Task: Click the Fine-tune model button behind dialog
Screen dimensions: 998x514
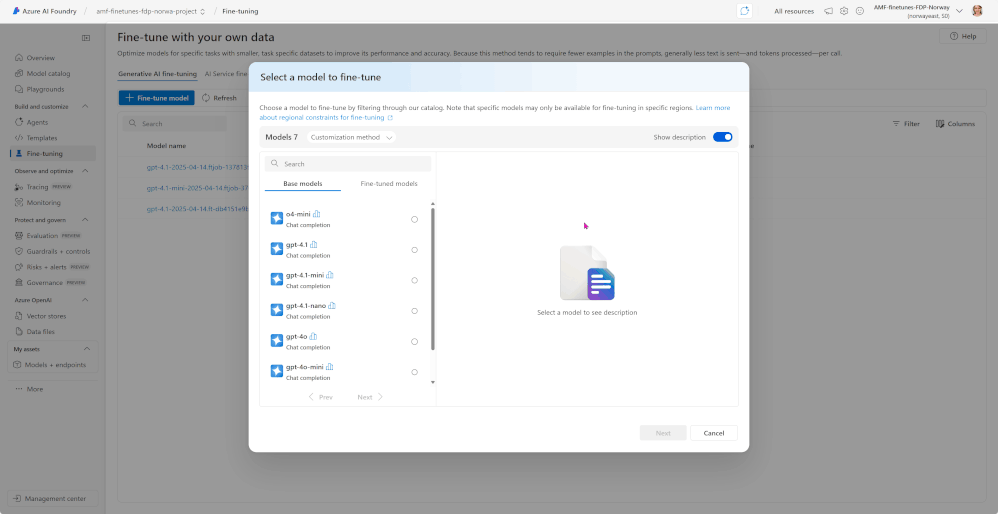Action: 157,98
